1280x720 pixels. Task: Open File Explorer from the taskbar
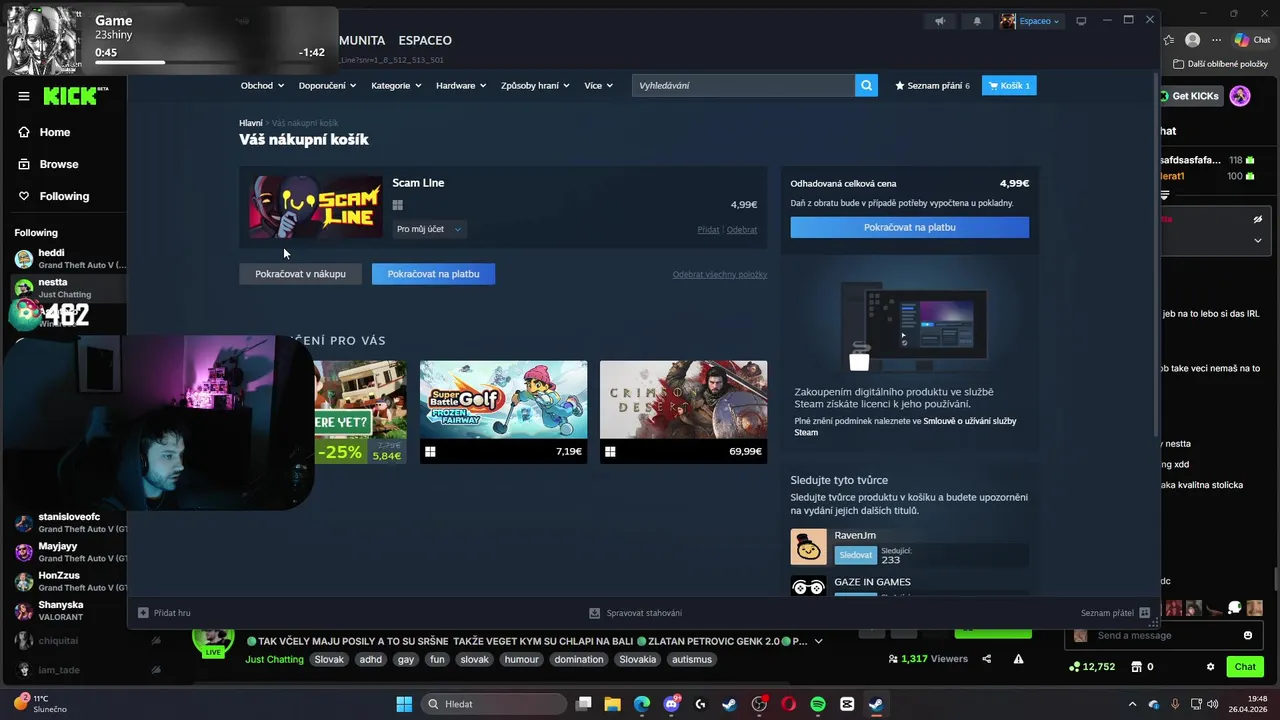tap(612, 704)
